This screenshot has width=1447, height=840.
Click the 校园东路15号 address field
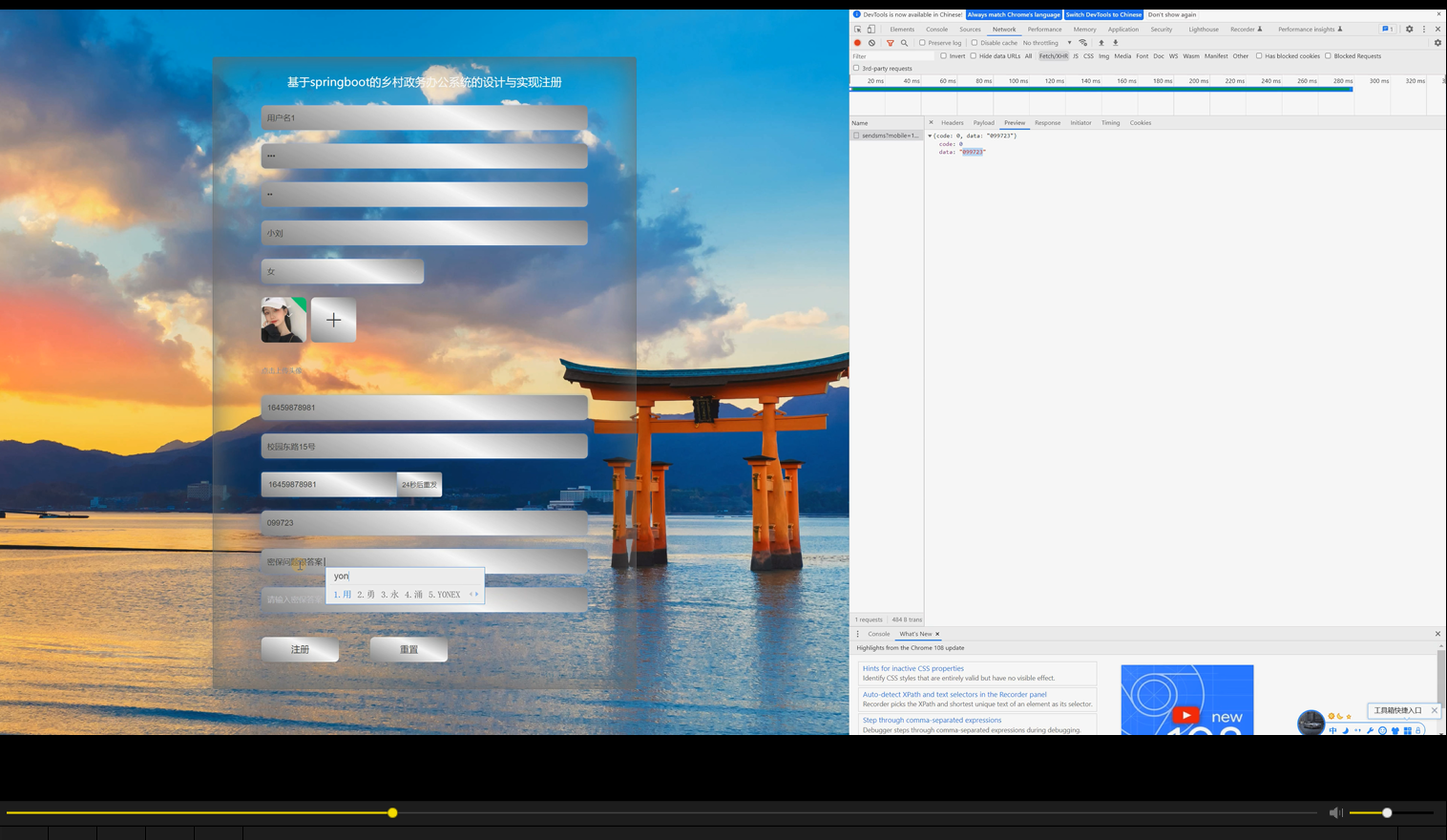[x=425, y=446]
